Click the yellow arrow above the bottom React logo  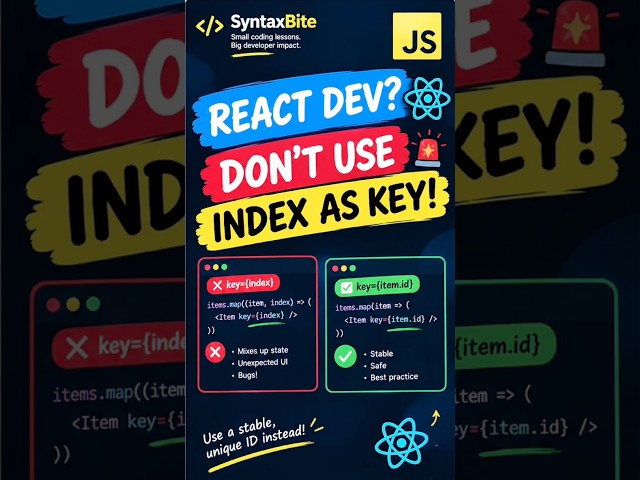tap(436, 418)
